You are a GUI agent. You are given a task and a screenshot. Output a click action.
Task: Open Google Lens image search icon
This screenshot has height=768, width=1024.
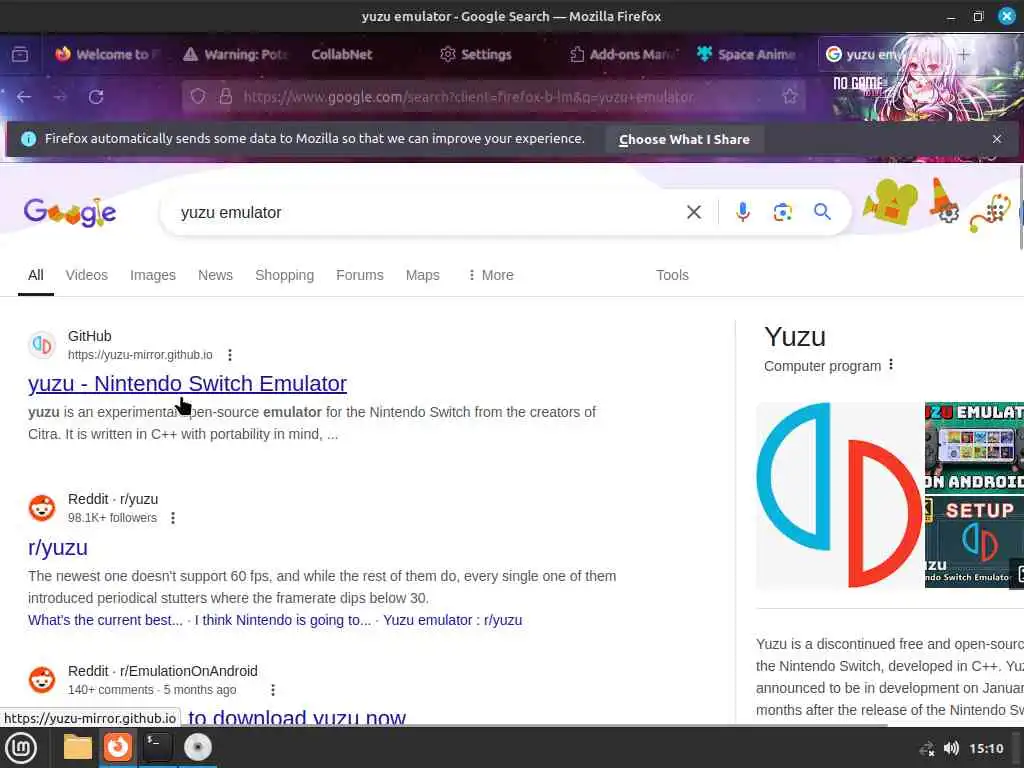point(782,212)
